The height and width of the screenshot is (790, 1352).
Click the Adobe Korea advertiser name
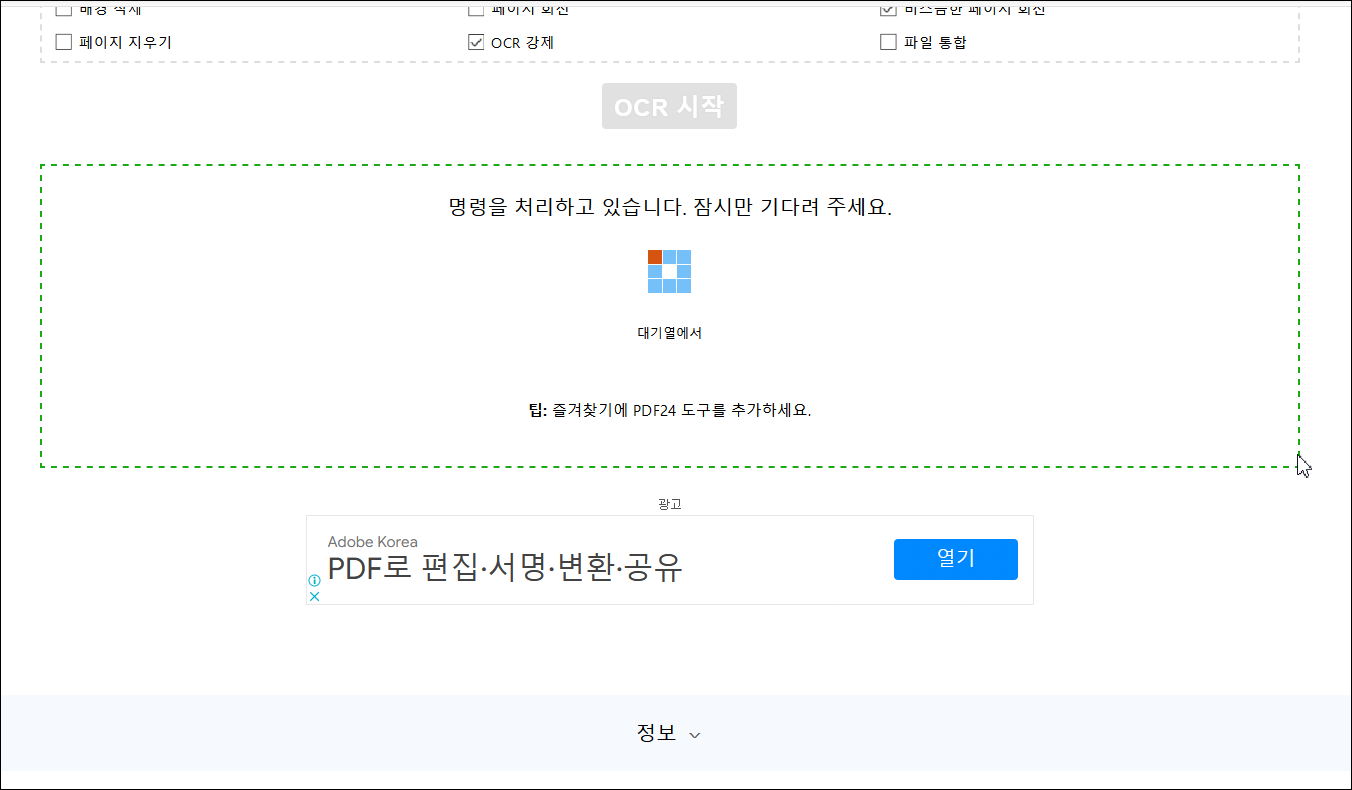pyautogui.click(x=373, y=542)
